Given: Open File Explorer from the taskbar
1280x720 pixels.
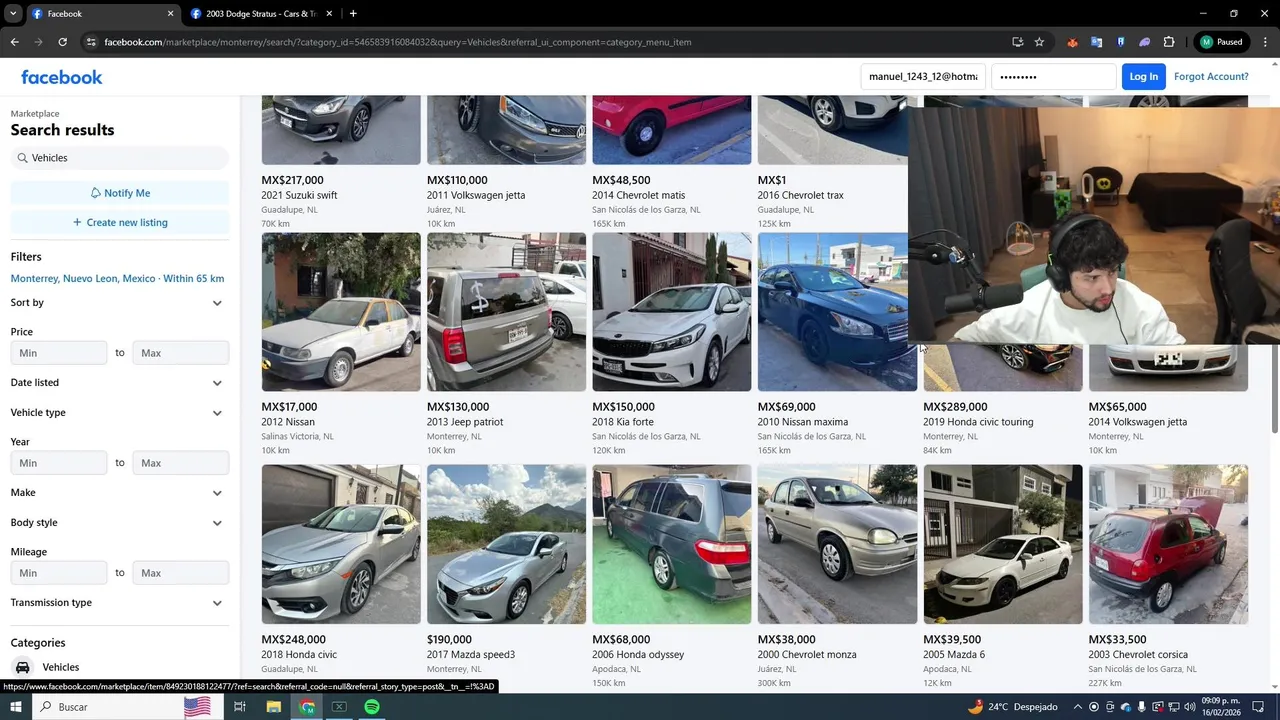Looking at the screenshot, I should [273, 707].
